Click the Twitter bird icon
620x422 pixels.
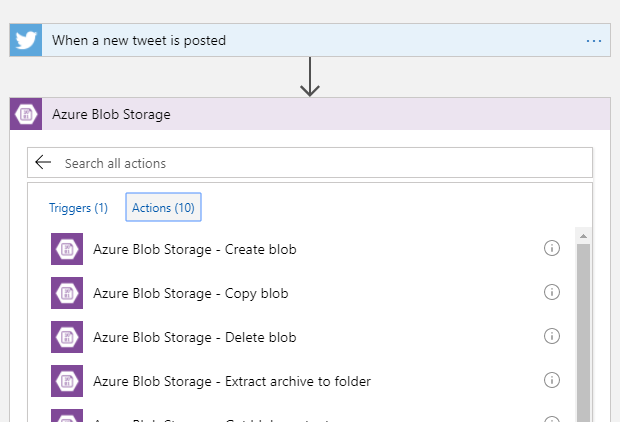26,41
